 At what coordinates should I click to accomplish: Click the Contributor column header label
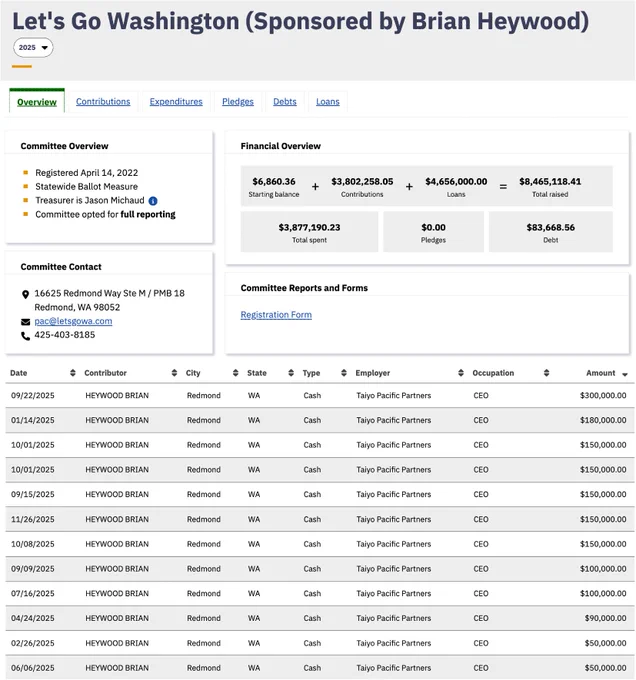point(105,373)
